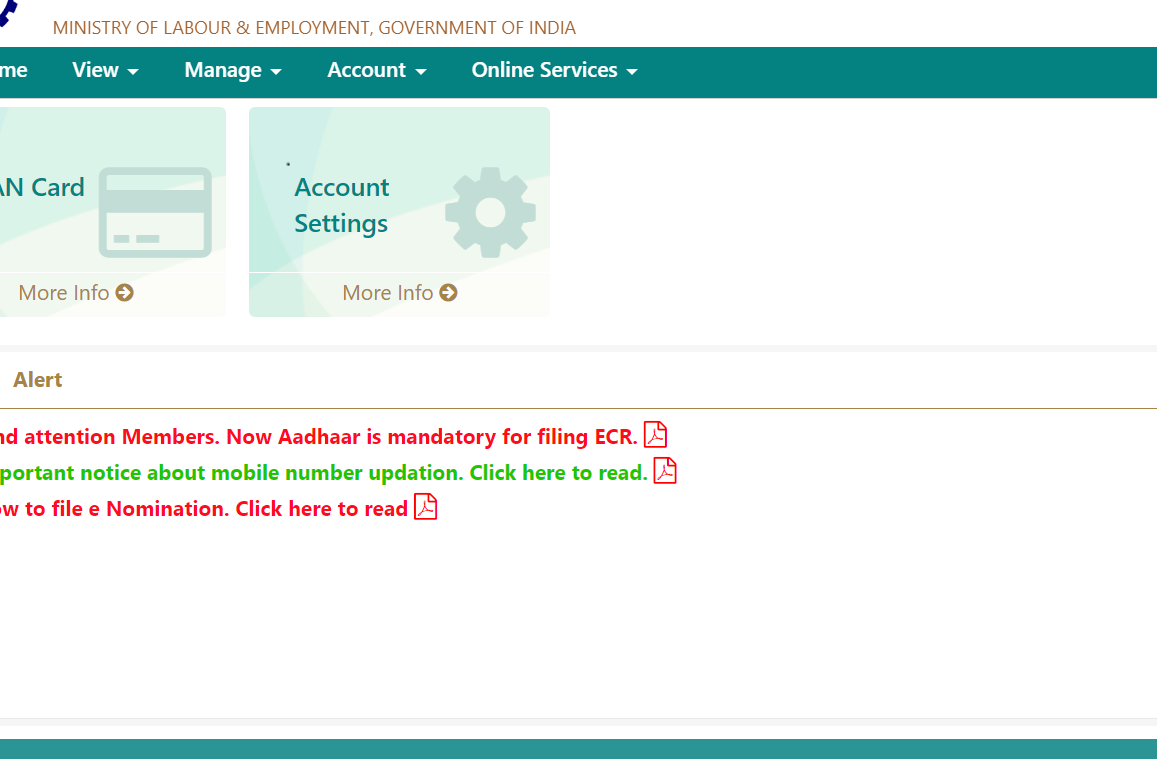Click the card icon on the Card tile
The height and width of the screenshot is (759, 1157).
coord(155,212)
